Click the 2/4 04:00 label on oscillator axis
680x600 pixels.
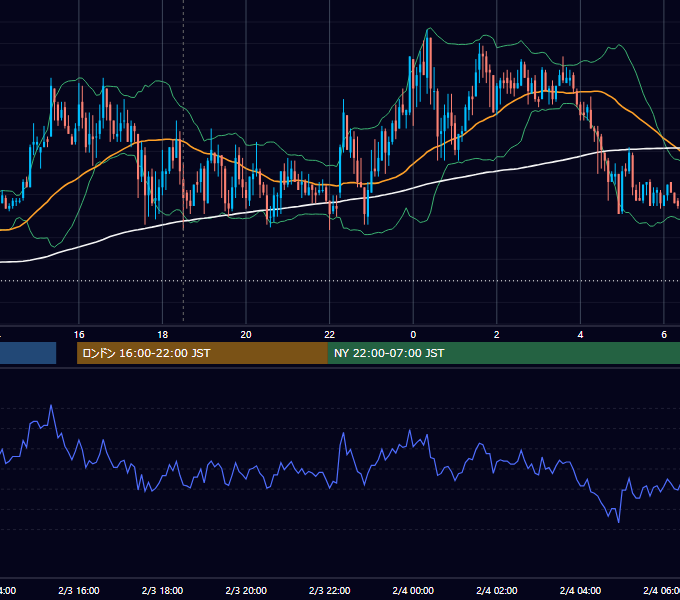pyautogui.click(x=580, y=590)
